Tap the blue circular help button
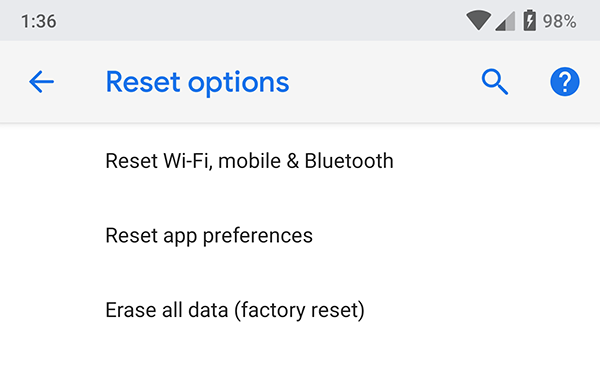This screenshot has height=367, width=600. [565, 82]
